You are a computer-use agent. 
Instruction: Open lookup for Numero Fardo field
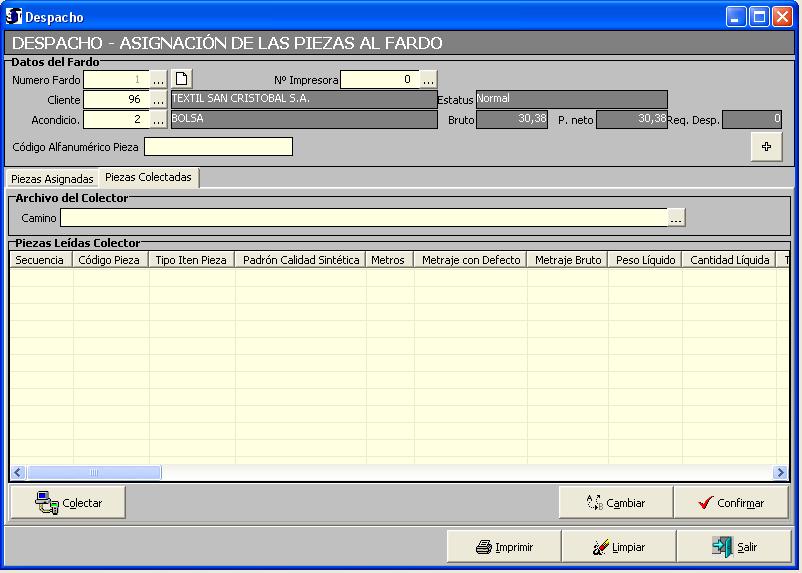pos(158,79)
